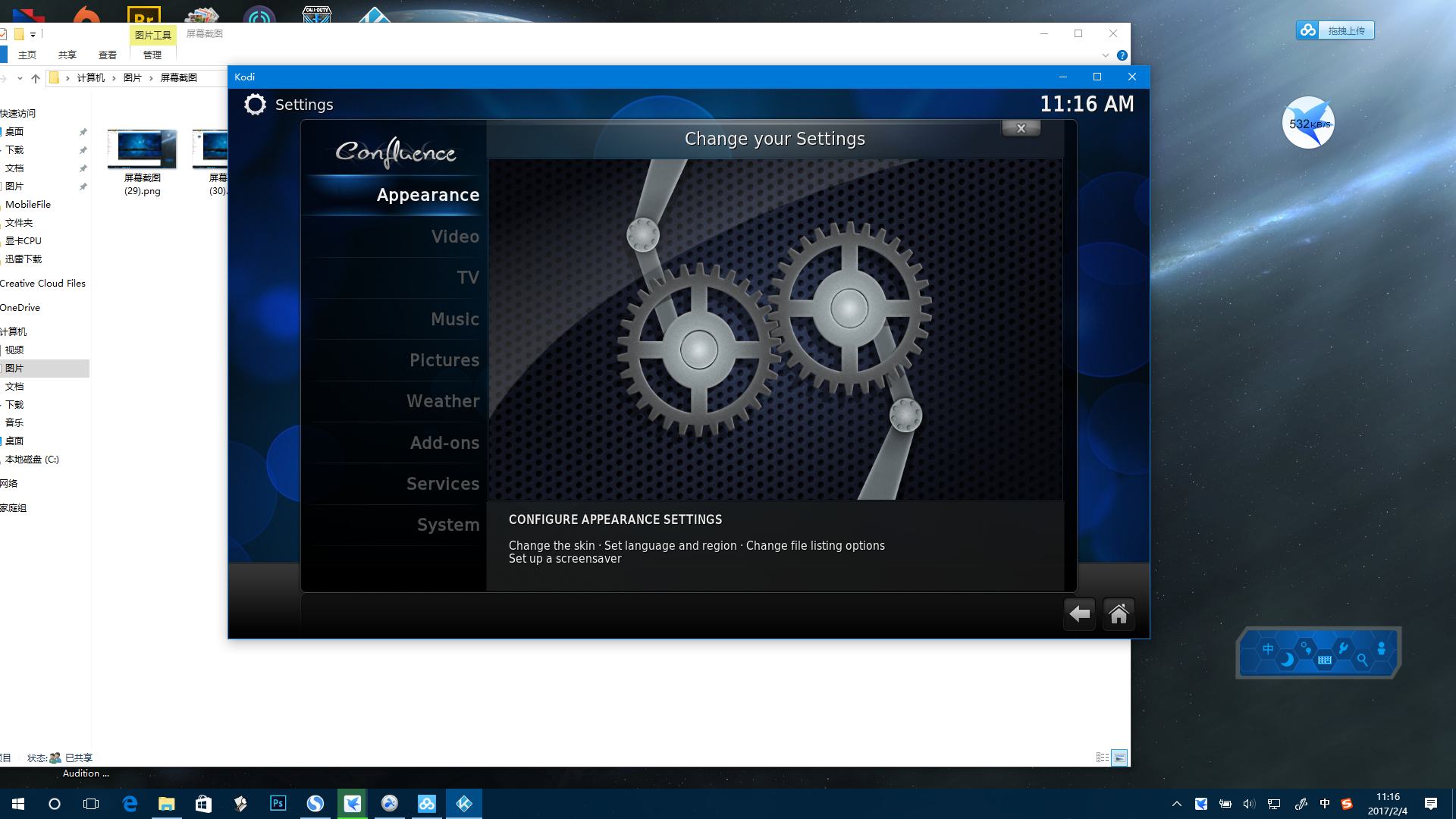Screen dimensions: 1456x819
Task: Open the 屏幕截图 (29).png thumbnail
Action: click(x=142, y=149)
